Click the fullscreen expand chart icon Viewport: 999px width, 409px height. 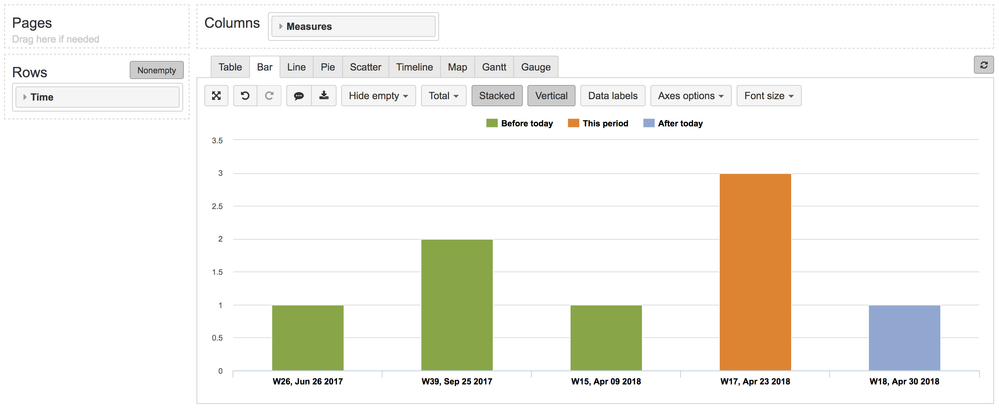point(217,96)
